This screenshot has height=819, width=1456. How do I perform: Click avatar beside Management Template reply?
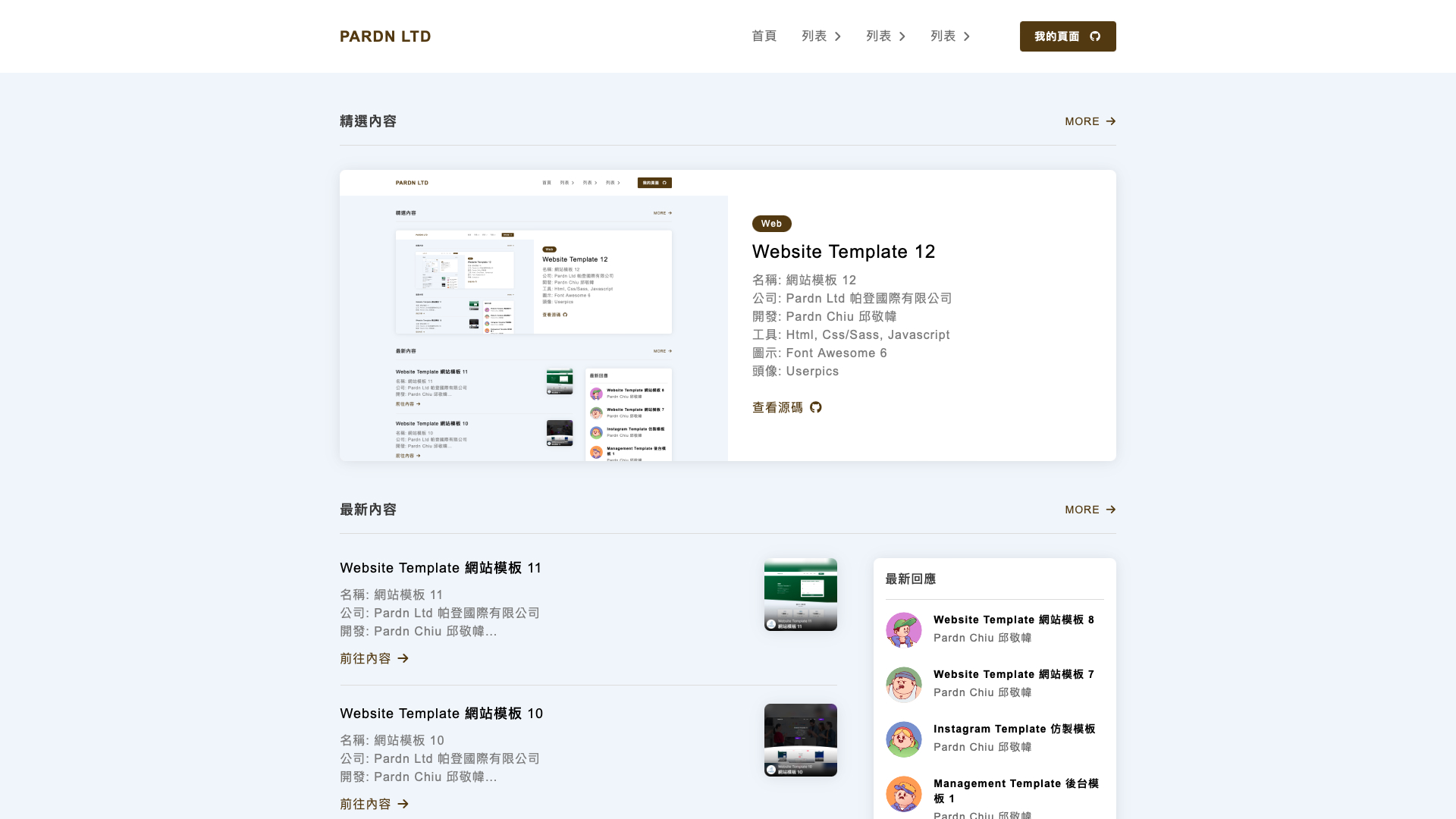click(x=904, y=793)
